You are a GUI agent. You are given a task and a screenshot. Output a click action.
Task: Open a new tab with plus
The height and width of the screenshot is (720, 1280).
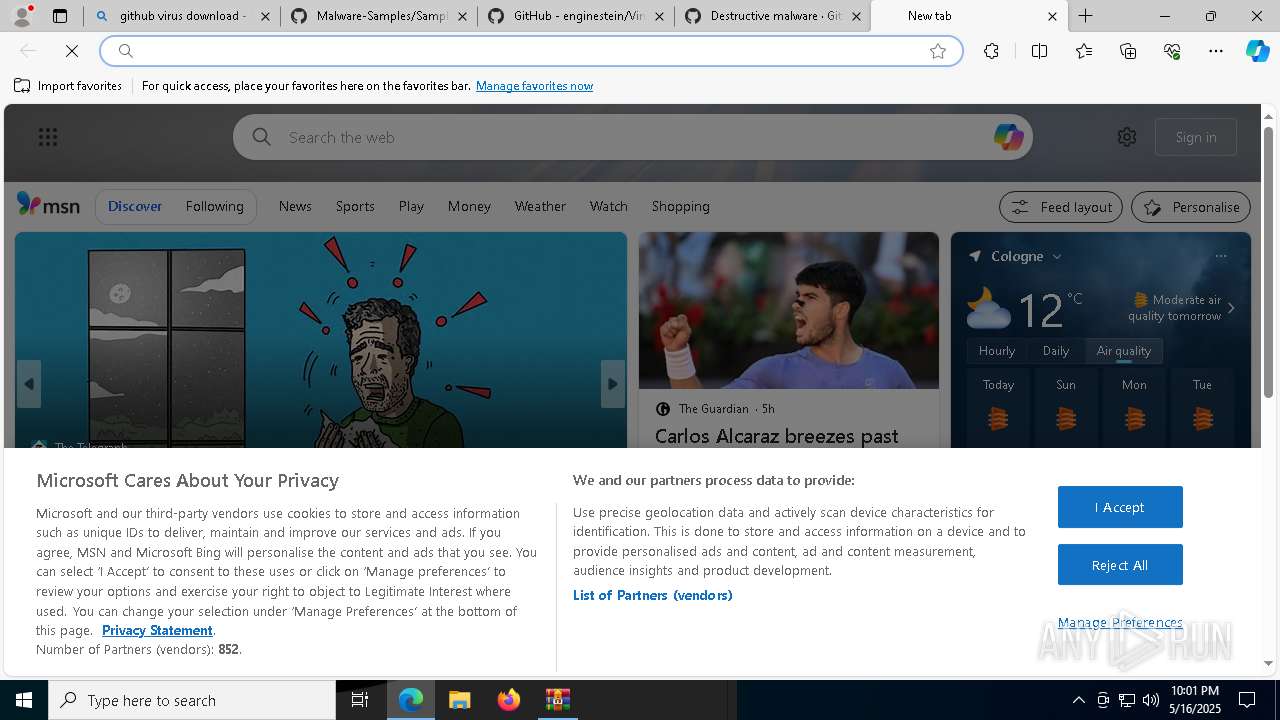pyautogui.click(x=1086, y=16)
